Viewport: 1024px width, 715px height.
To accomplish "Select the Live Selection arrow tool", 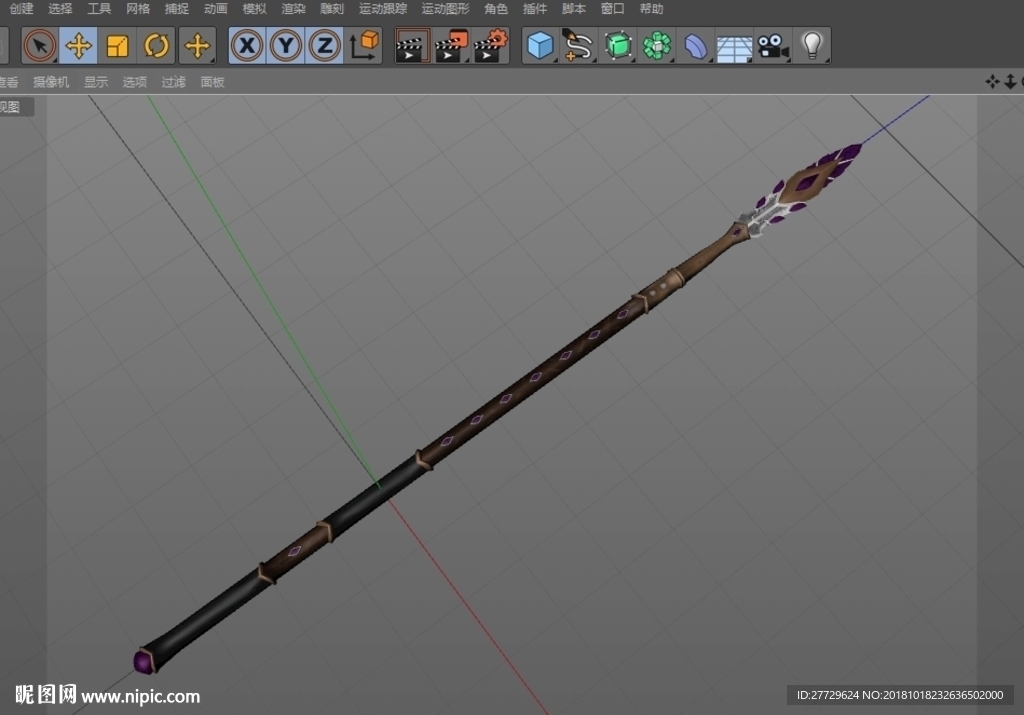I will pos(40,46).
